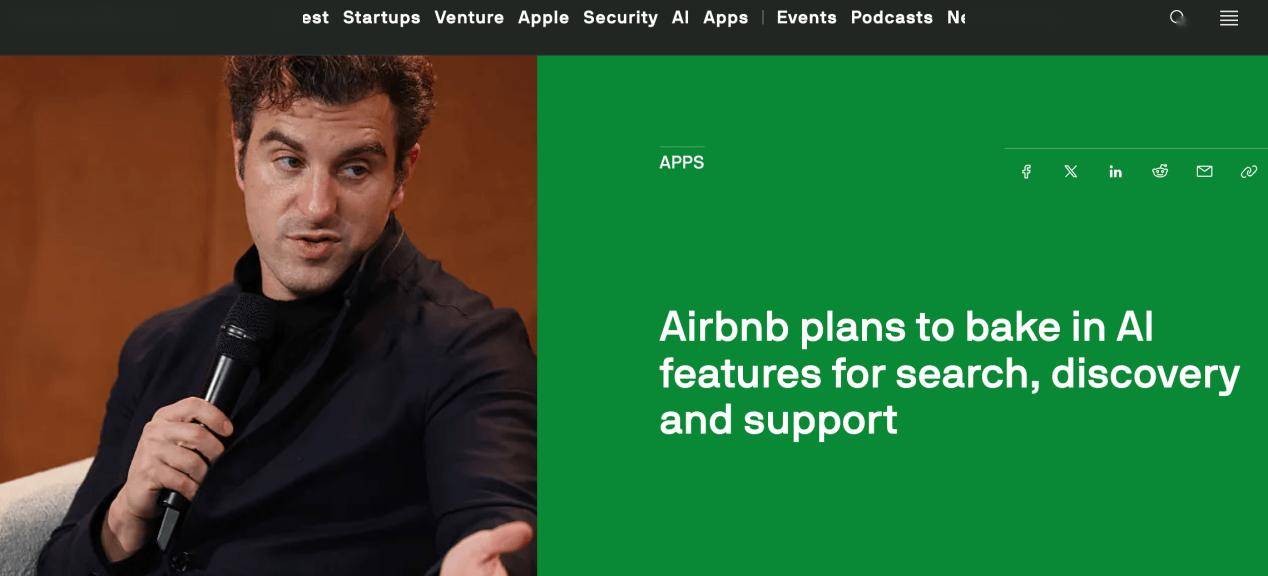The height and width of the screenshot is (576, 1268).
Task: Share article on Reddit
Action: (x=1160, y=172)
